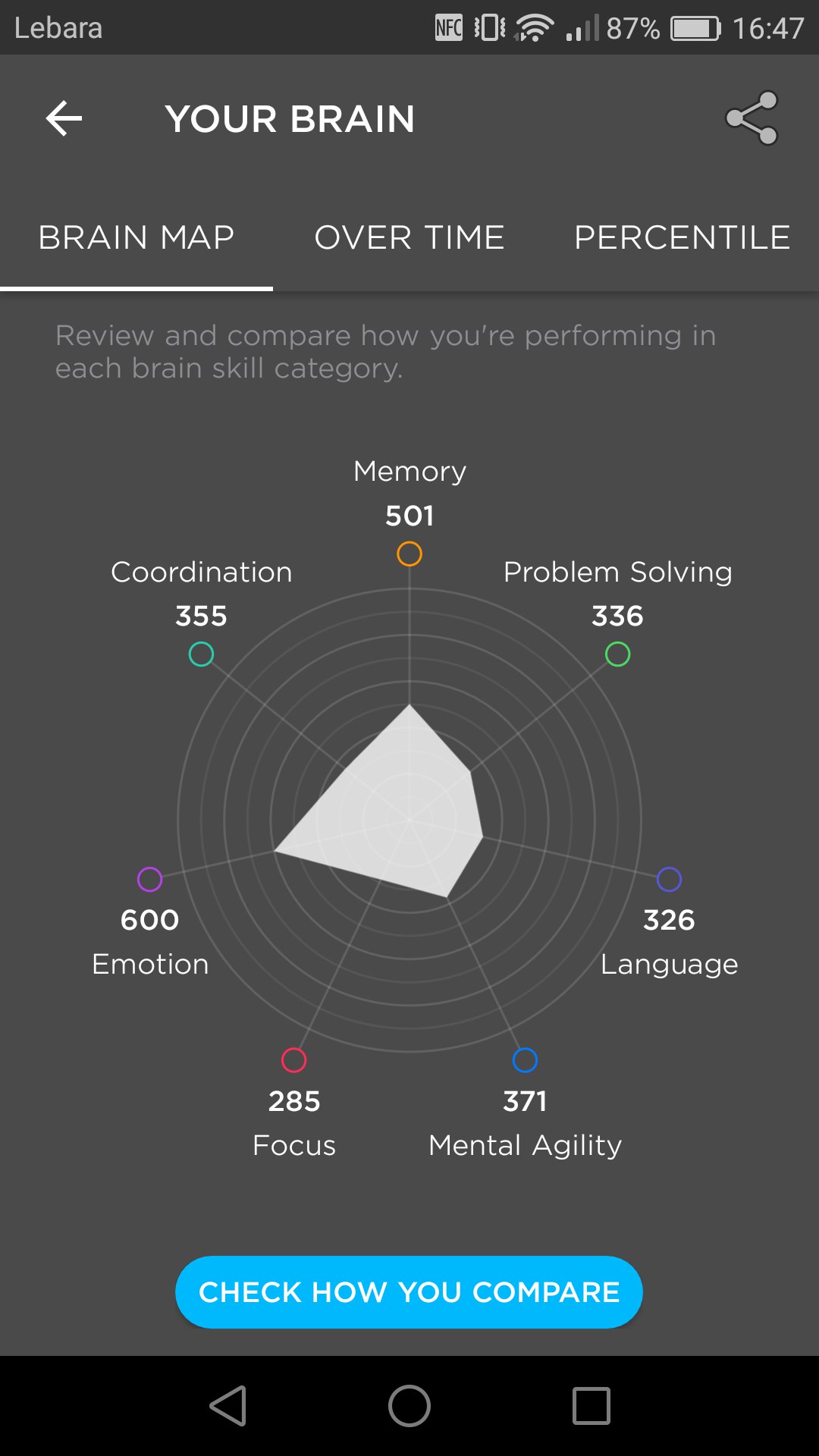Open the Percentile tab

point(682,238)
